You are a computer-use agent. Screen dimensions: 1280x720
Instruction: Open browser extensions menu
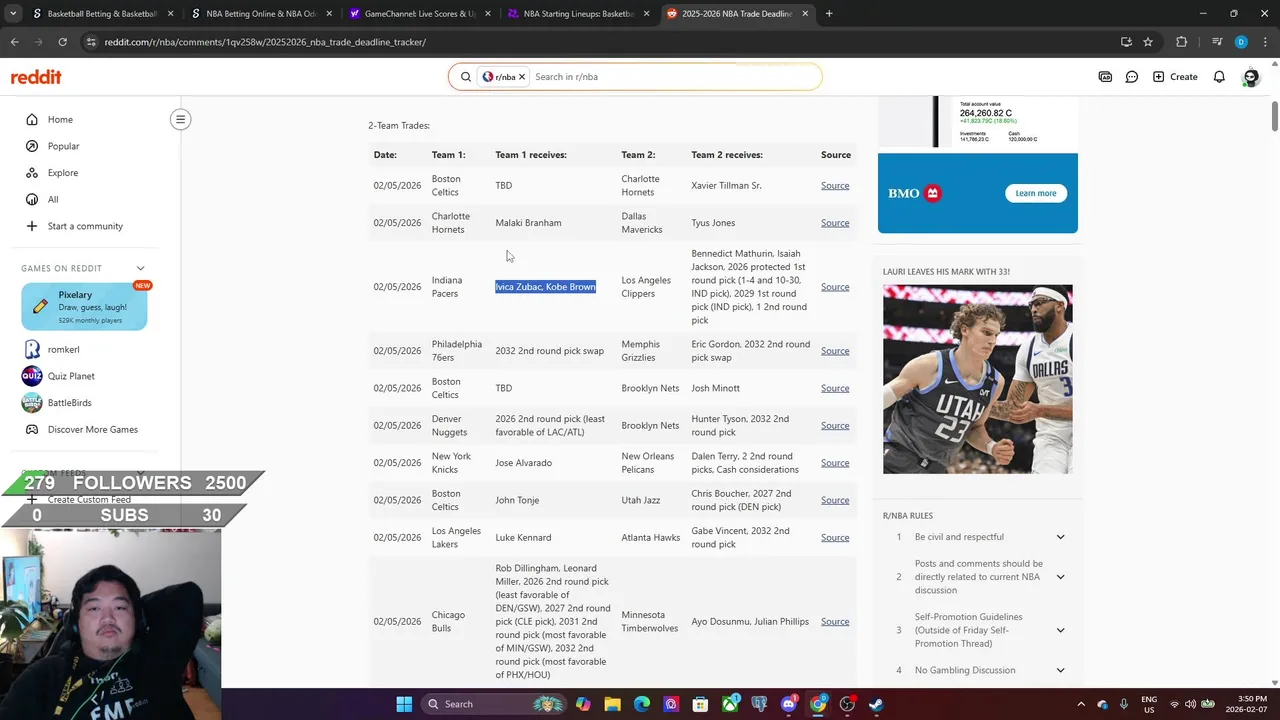1181,42
